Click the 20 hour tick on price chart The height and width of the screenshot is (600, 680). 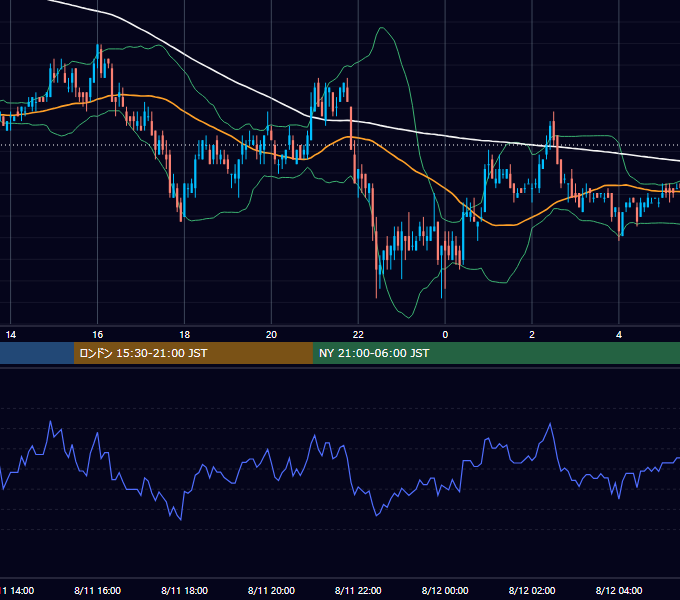click(x=271, y=334)
